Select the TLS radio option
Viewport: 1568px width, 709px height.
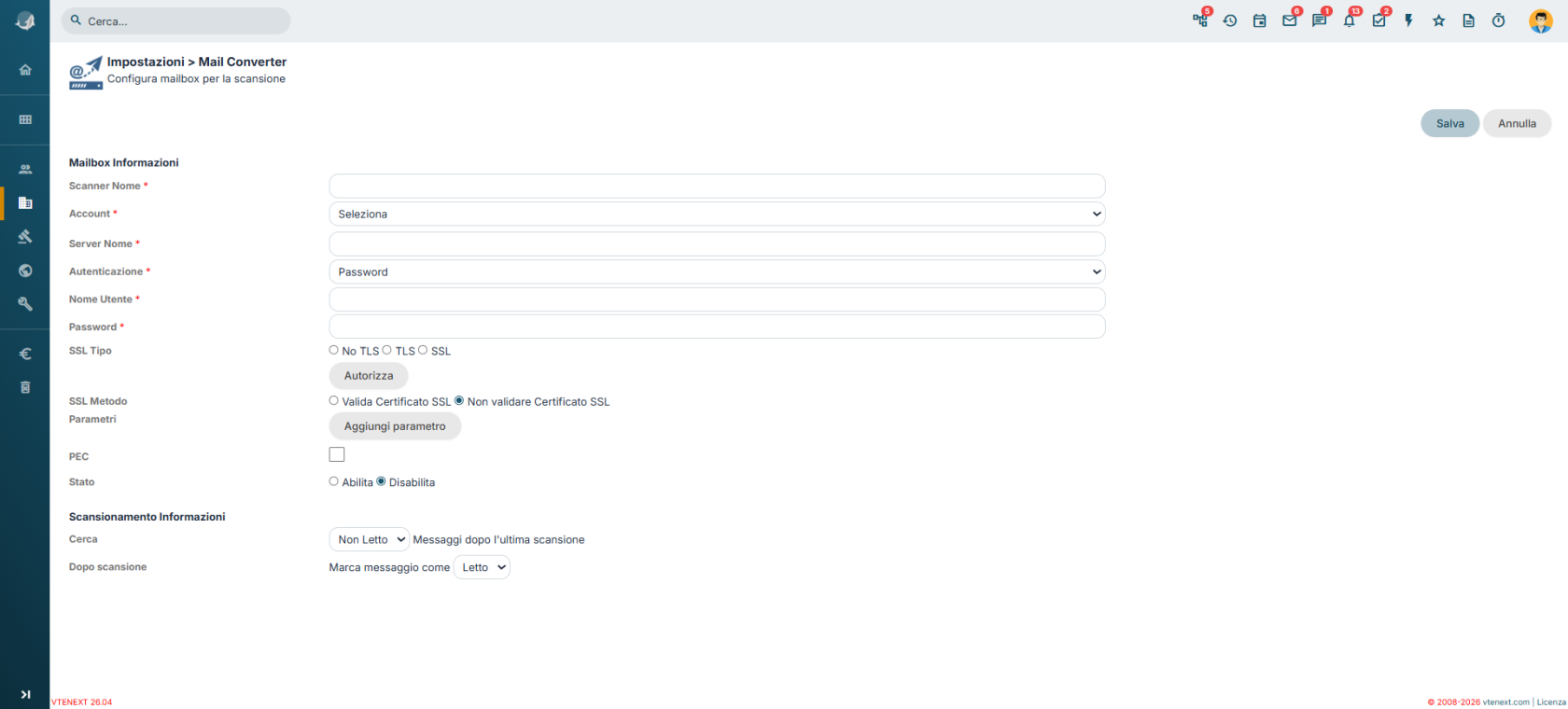point(386,350)
